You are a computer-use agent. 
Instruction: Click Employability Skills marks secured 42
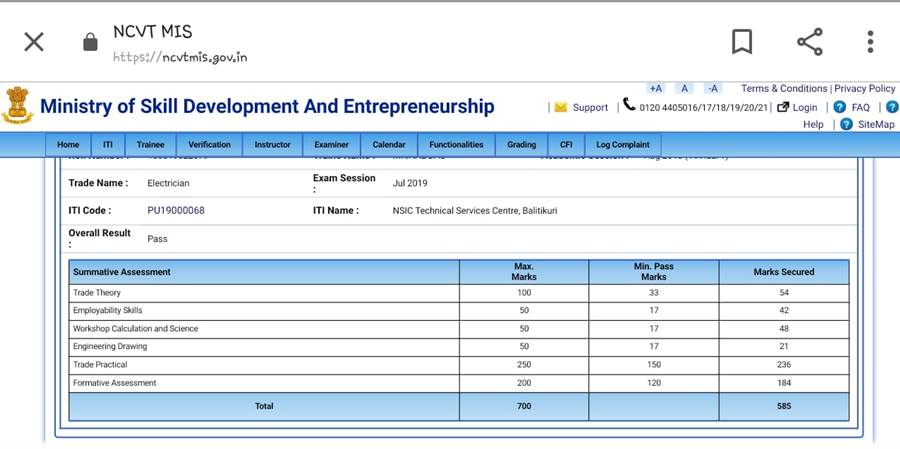click(784, 311)
